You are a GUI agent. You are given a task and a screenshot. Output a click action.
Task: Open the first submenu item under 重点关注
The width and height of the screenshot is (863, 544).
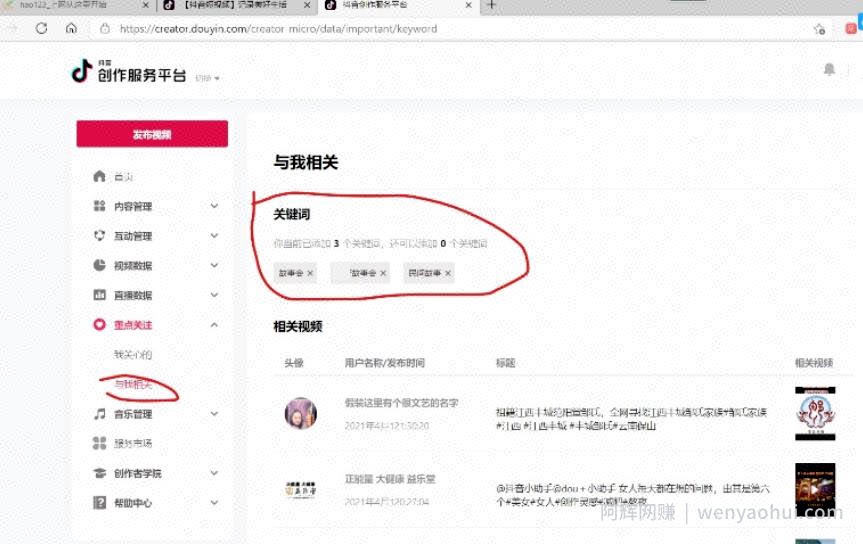pyautogui.click(x=133, y=355)
